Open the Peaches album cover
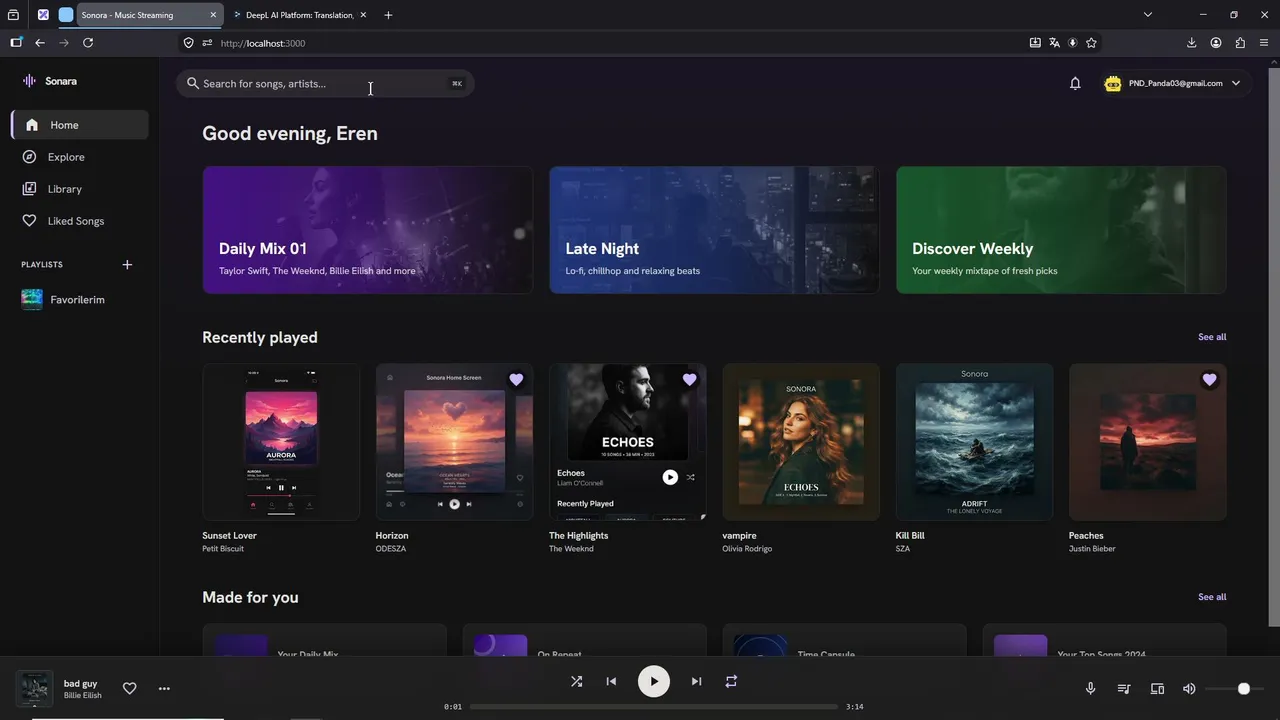This screenshot has height=720, width=1280. click(1148, 442)
